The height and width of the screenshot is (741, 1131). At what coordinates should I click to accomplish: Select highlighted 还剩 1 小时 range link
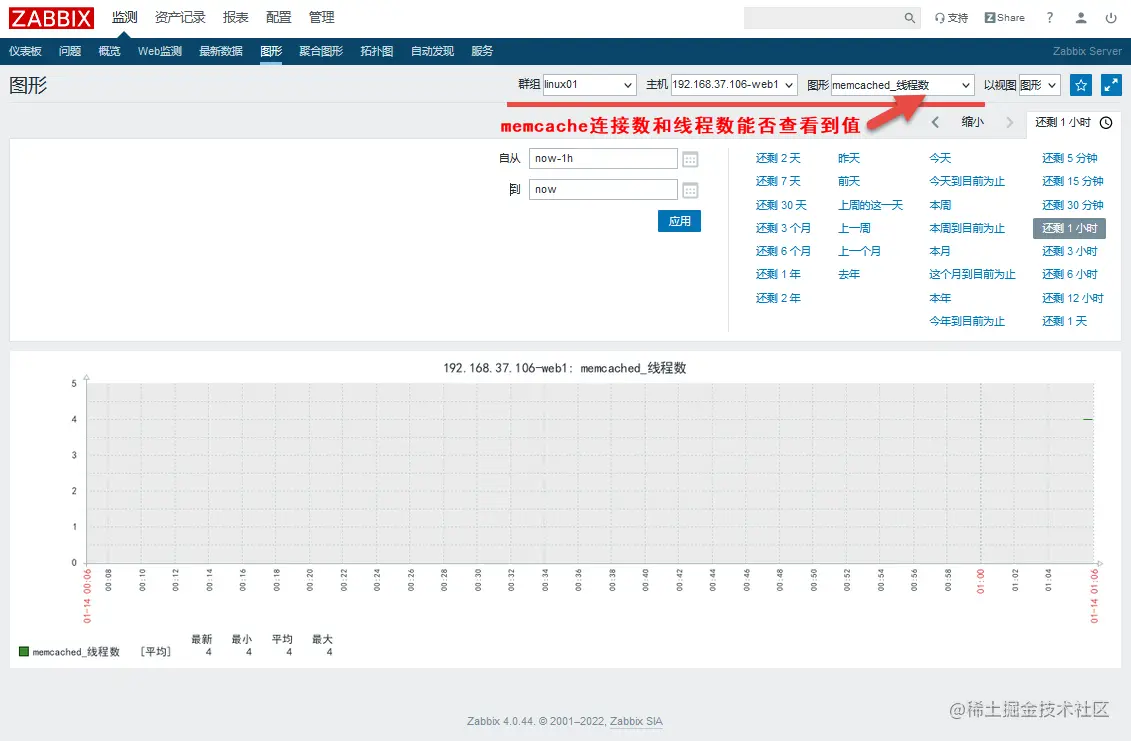coord(1070,228)
